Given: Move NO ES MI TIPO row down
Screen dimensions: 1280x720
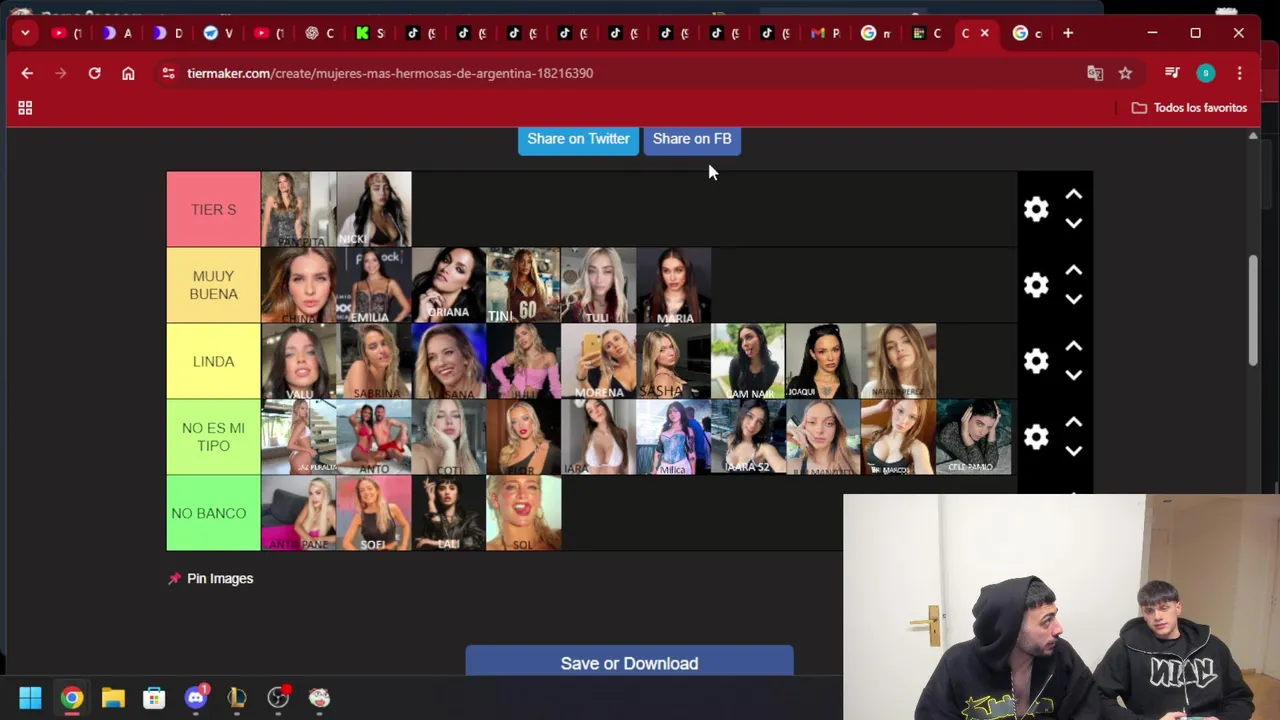Looking at the screenshot, I should (x=1073, y=451).
